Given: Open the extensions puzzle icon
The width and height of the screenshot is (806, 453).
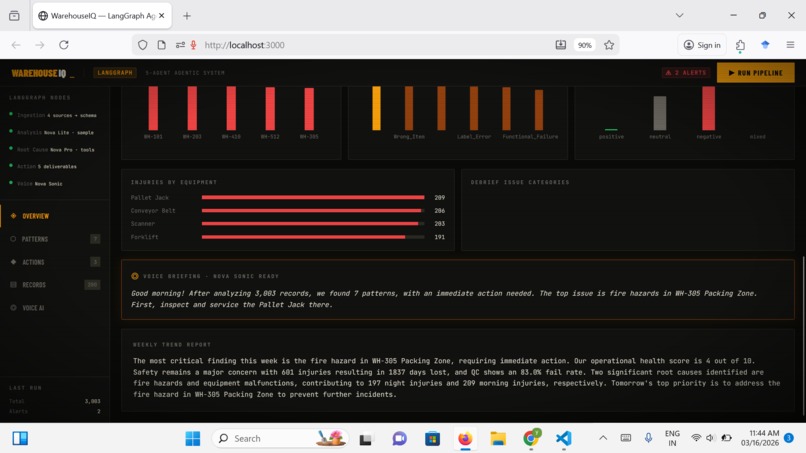Looking at the screenshot, I should click(x=740, y=45).
